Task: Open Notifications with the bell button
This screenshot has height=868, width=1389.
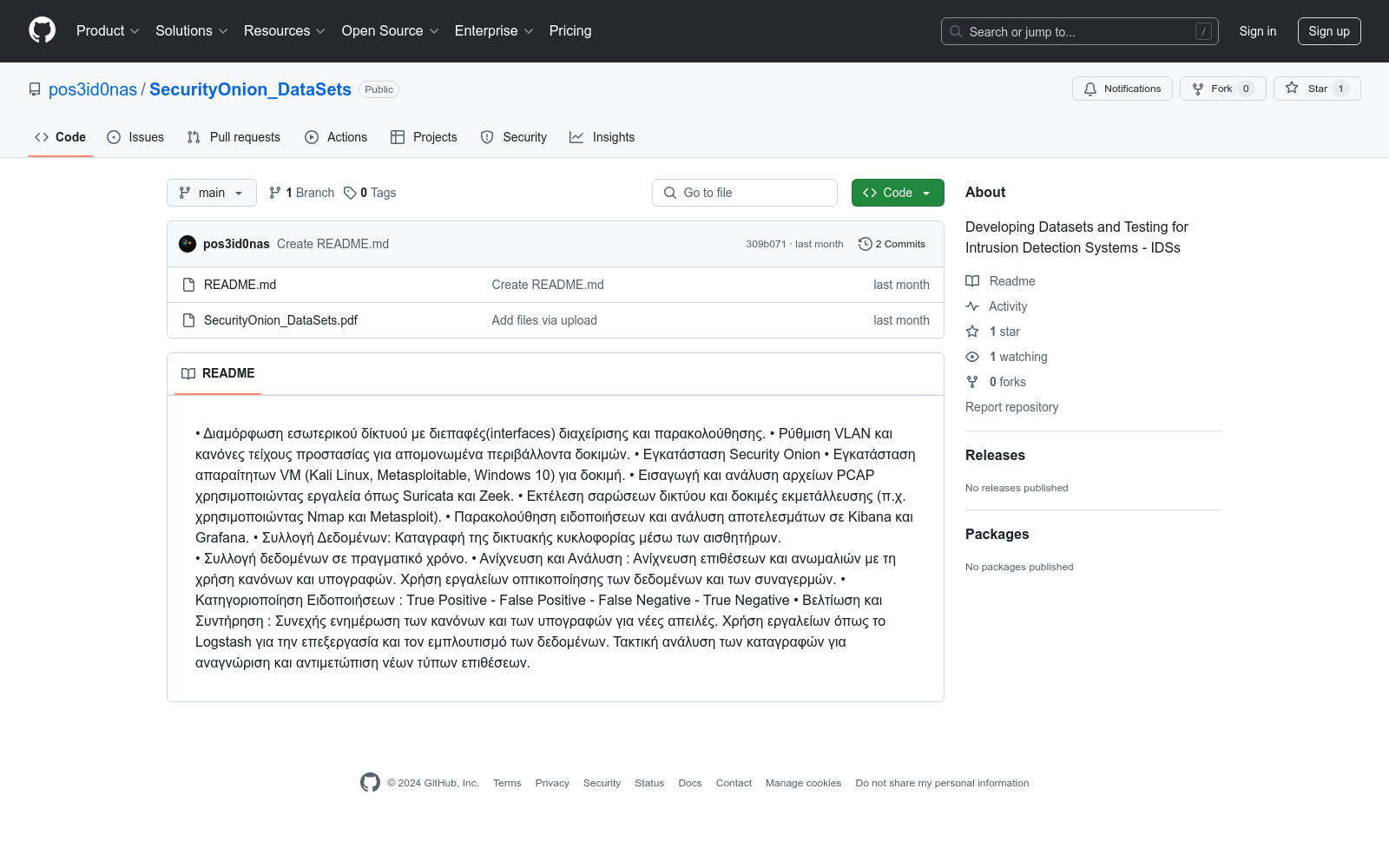Action: (x=1122, y=89)
